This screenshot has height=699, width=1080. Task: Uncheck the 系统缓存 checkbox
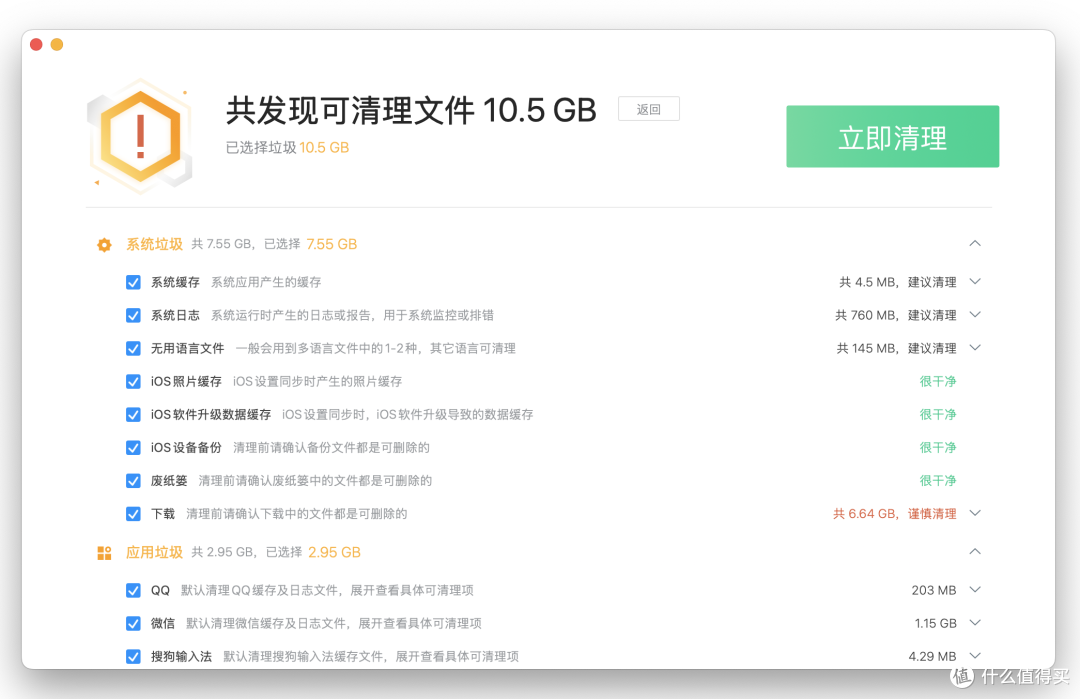[134, 282]
